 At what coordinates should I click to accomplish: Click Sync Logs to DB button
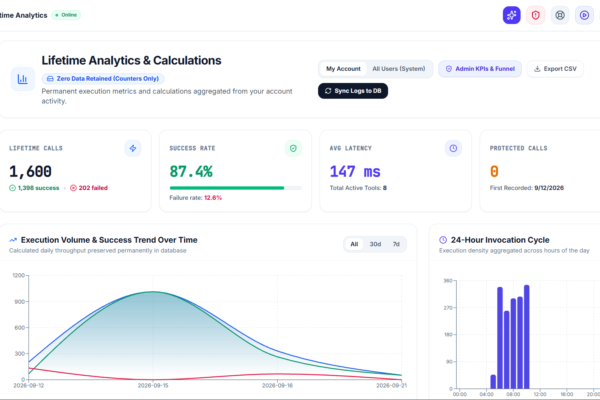[x=353, y=91]
